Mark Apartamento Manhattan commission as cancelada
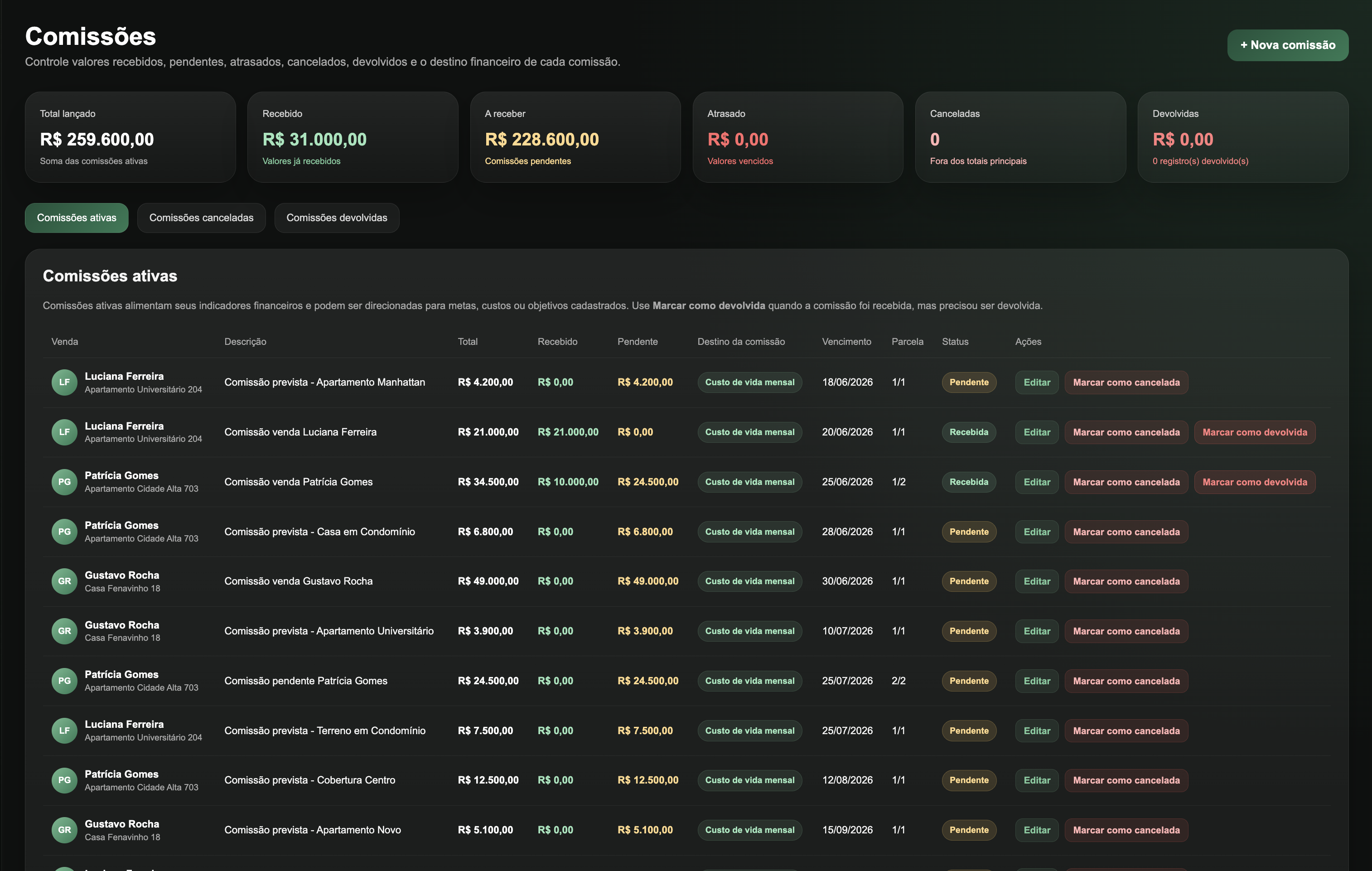 pos(1126,382)
